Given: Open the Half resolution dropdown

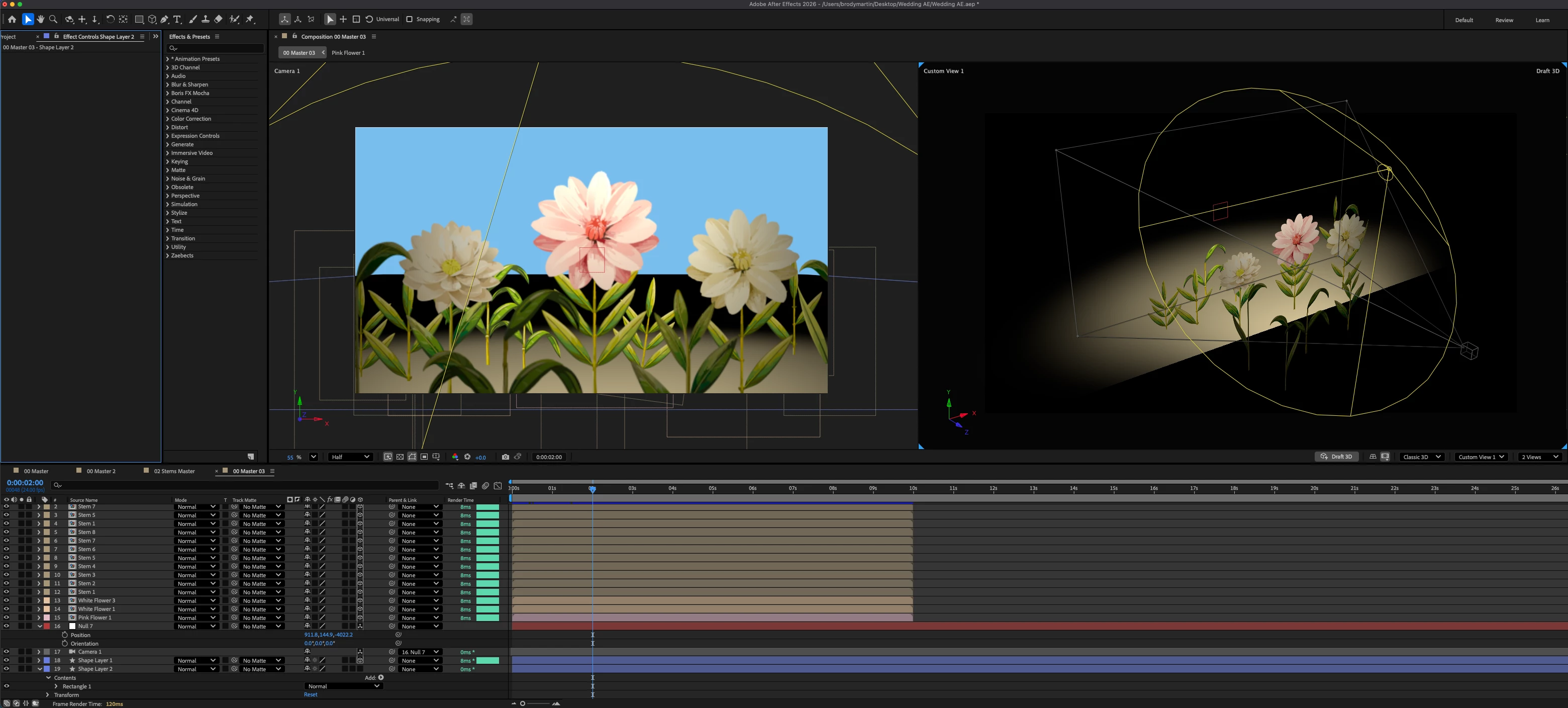Looking at the screenshot, I should [x=350, y=457].
